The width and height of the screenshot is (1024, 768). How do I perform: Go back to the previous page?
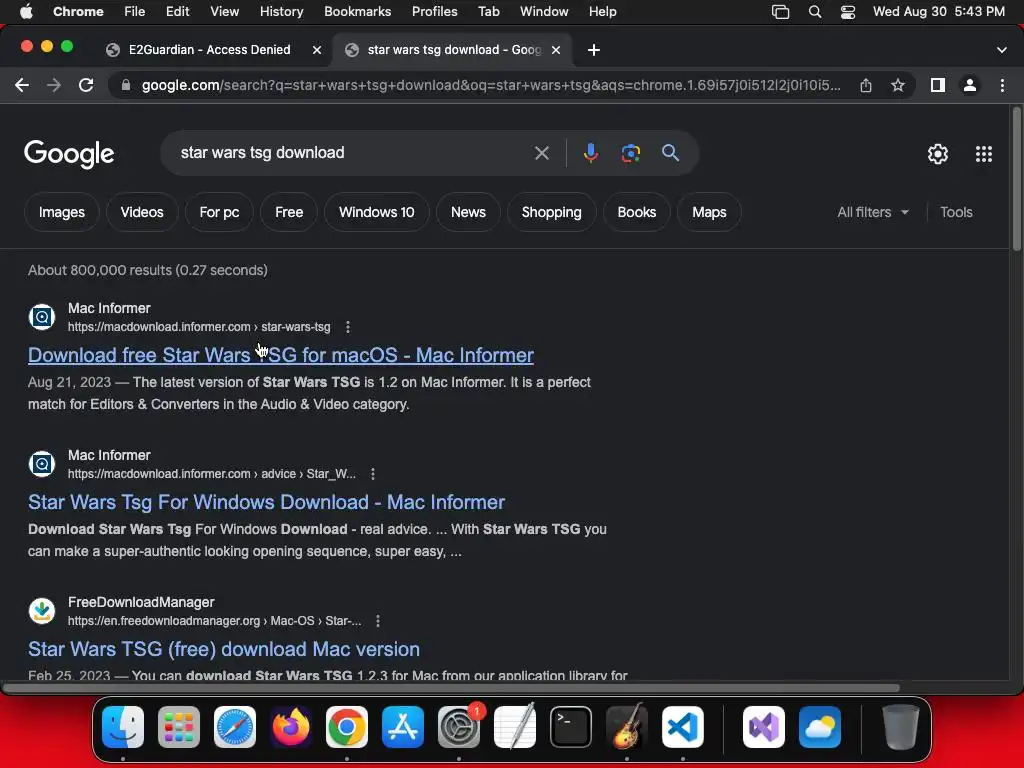[22, 85]
